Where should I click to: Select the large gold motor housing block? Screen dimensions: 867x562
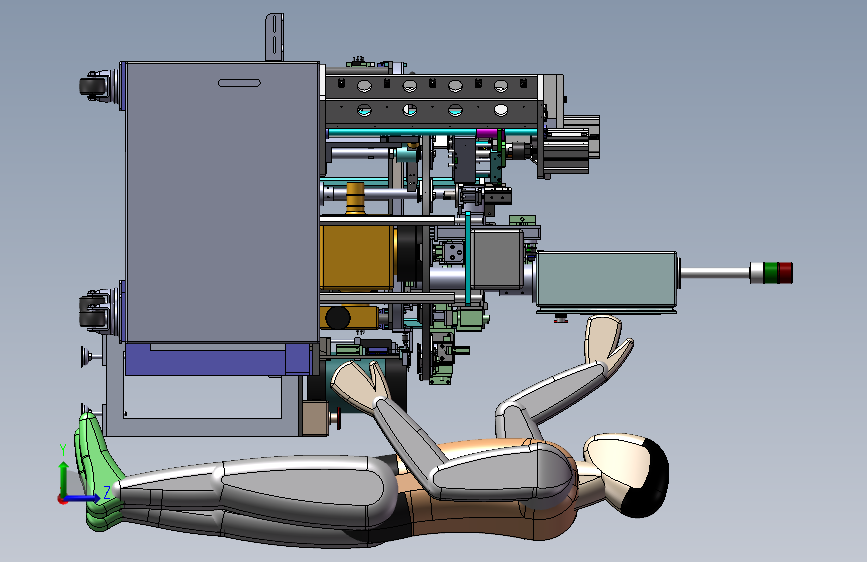click(x=357, y=257)
